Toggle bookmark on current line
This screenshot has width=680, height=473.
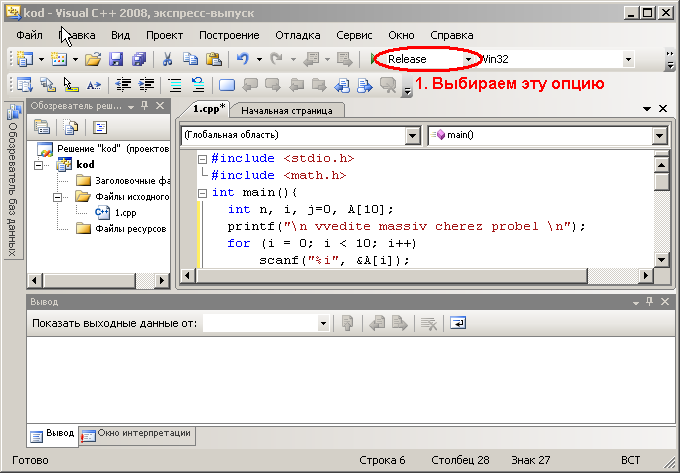pos(227,85)
